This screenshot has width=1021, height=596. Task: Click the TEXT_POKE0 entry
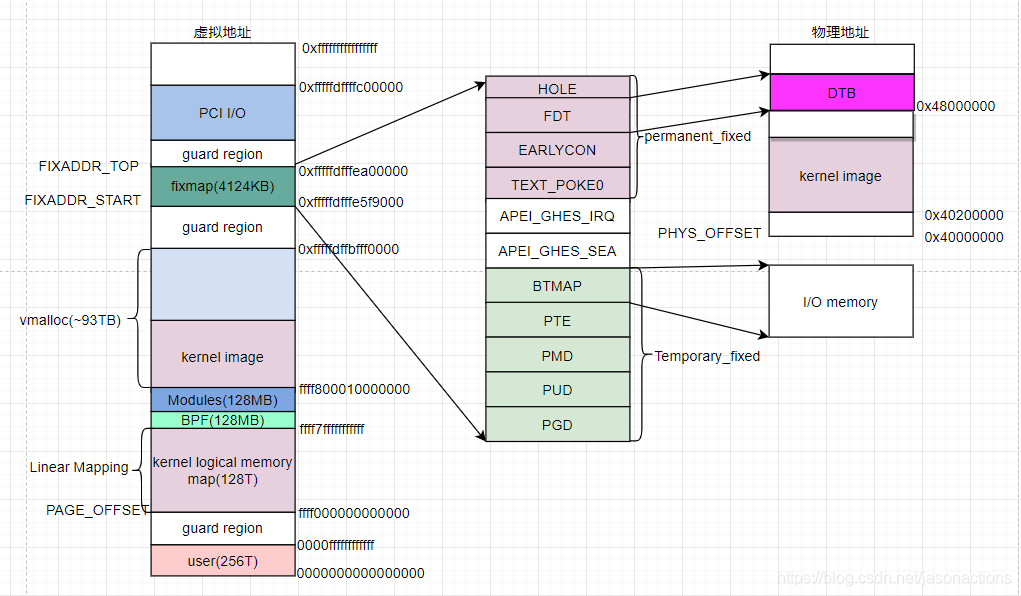557,184
